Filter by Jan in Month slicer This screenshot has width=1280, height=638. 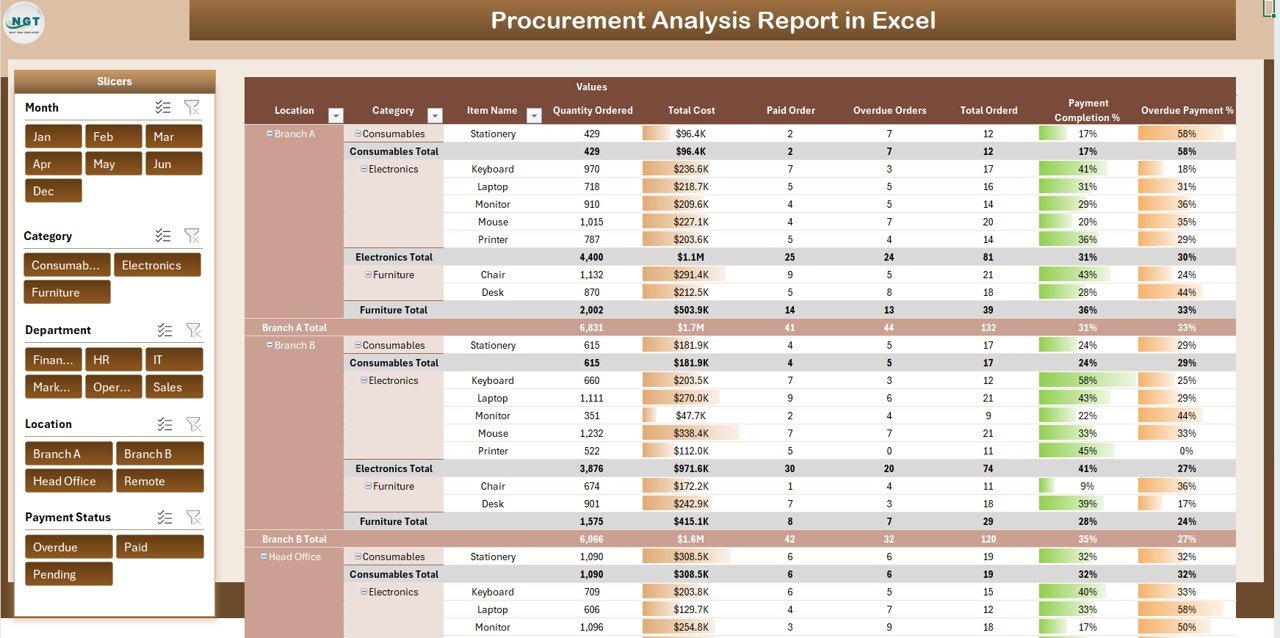[53, 137]
